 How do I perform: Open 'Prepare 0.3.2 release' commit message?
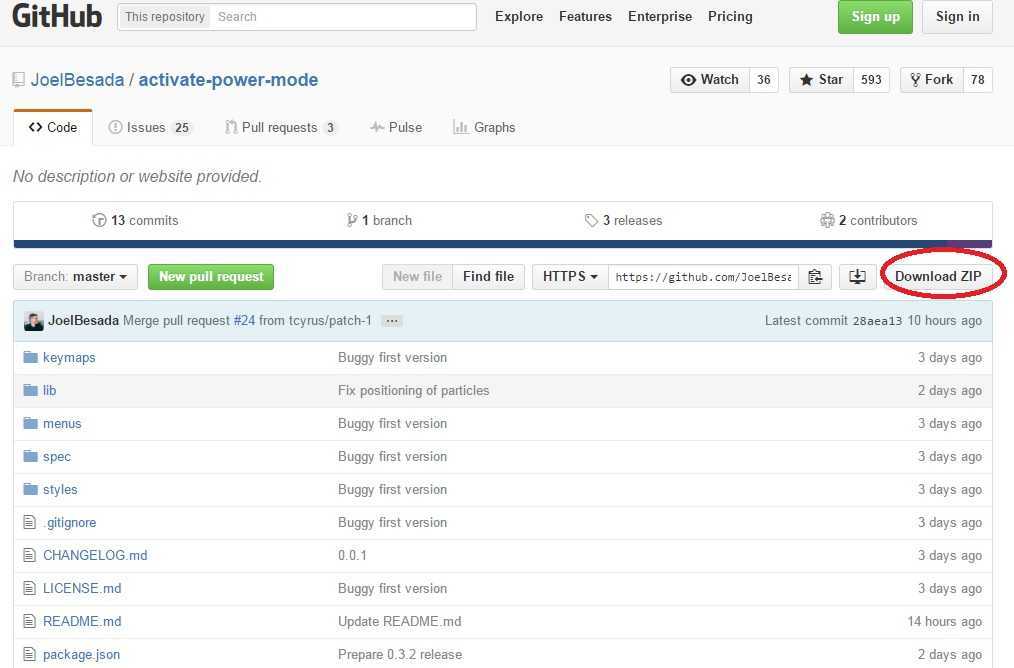400,654
